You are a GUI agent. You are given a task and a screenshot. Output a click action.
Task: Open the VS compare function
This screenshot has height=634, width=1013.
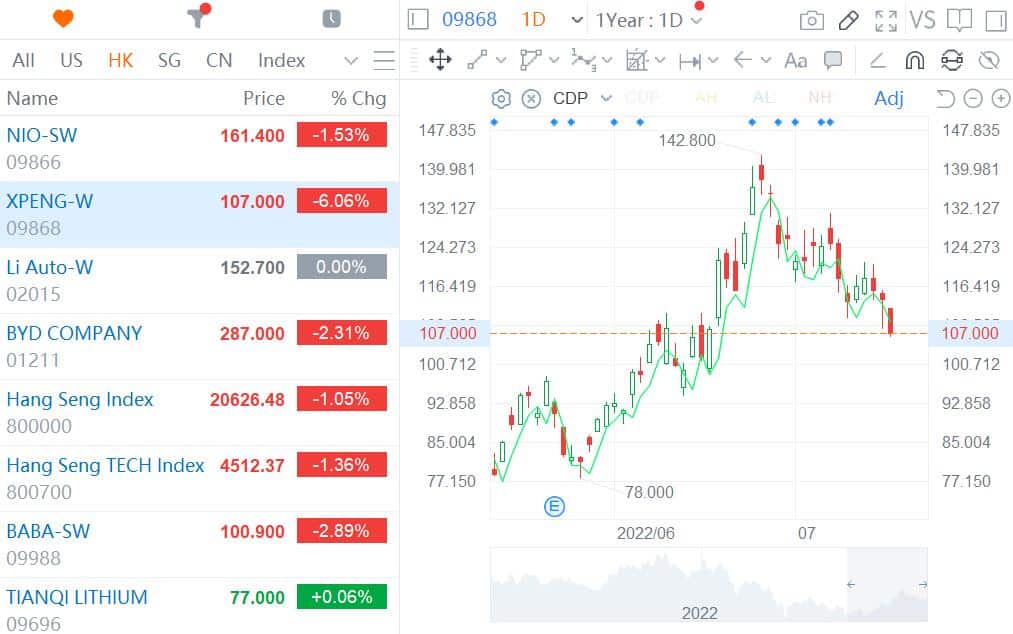click(x=922, y=20)
